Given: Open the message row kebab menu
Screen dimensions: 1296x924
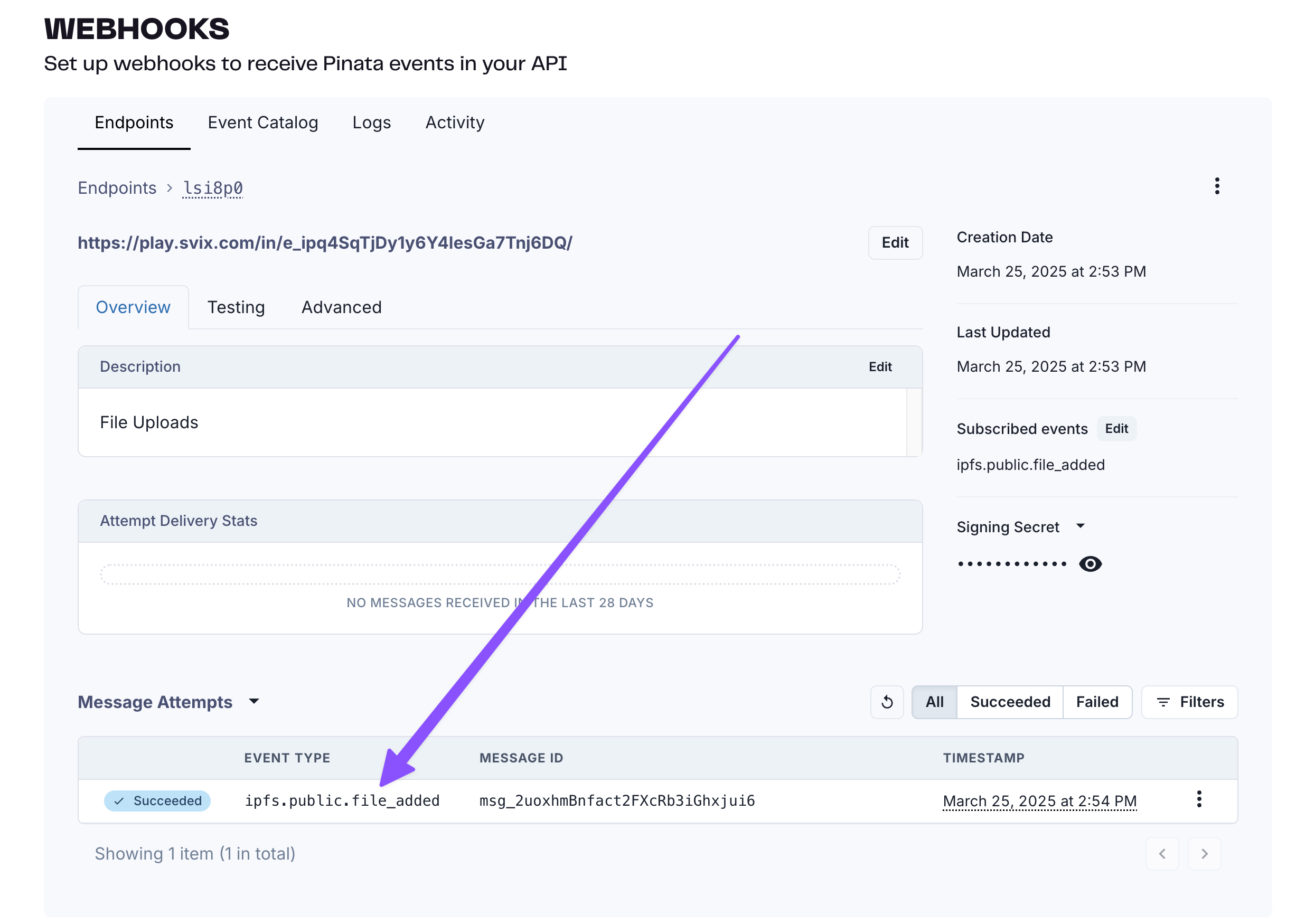Looking at the screenshot, I should [x=1199, y=799].
